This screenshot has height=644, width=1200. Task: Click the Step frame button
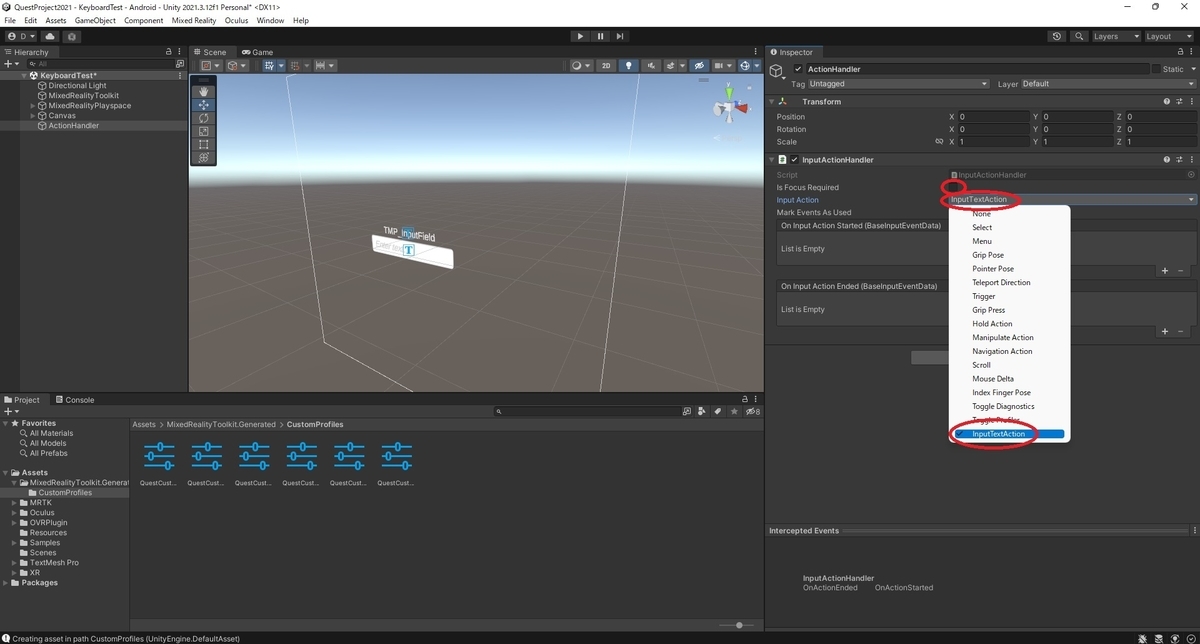620,36
